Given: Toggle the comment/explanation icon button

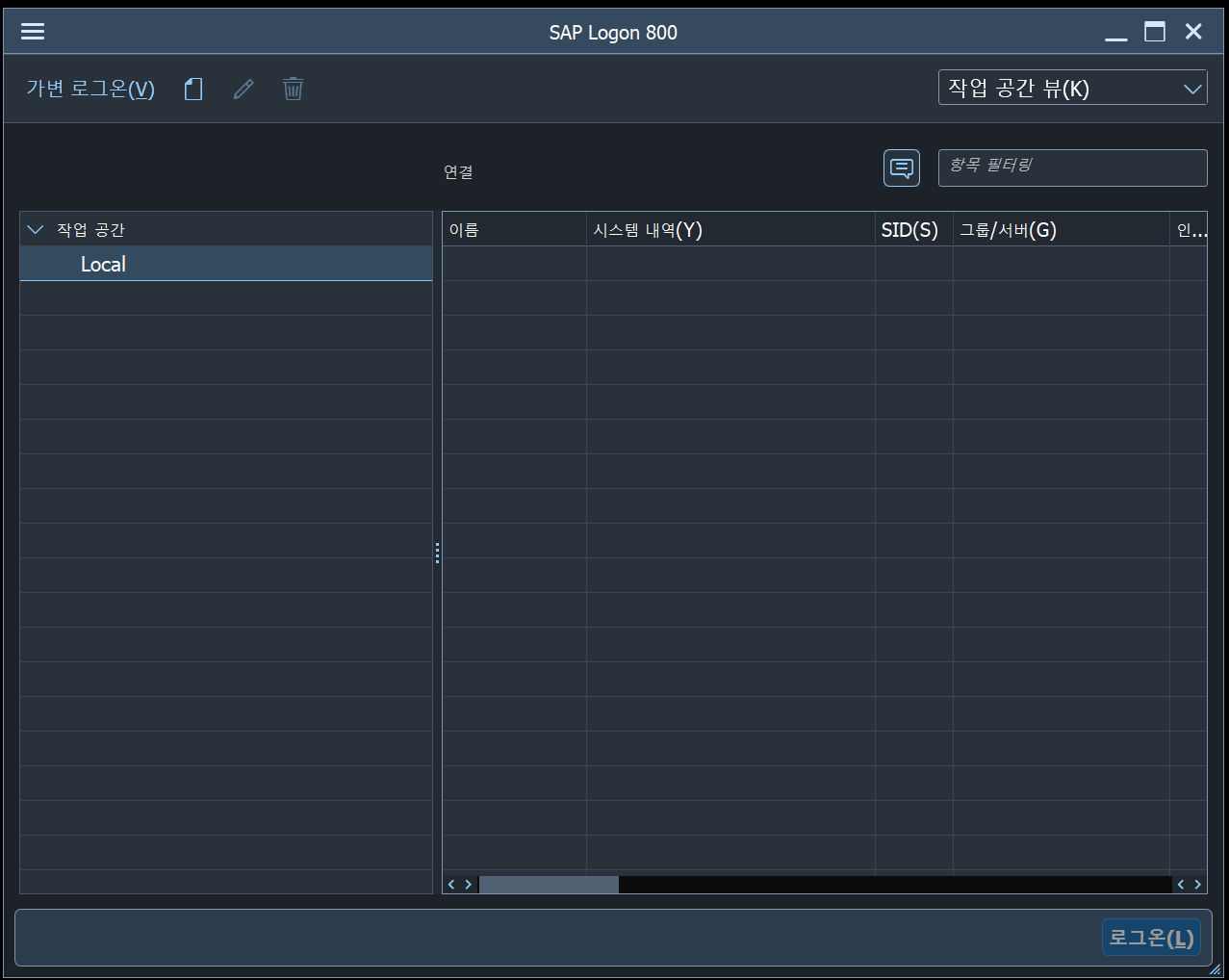Looking at the screenshot, I should coord(902,168).
